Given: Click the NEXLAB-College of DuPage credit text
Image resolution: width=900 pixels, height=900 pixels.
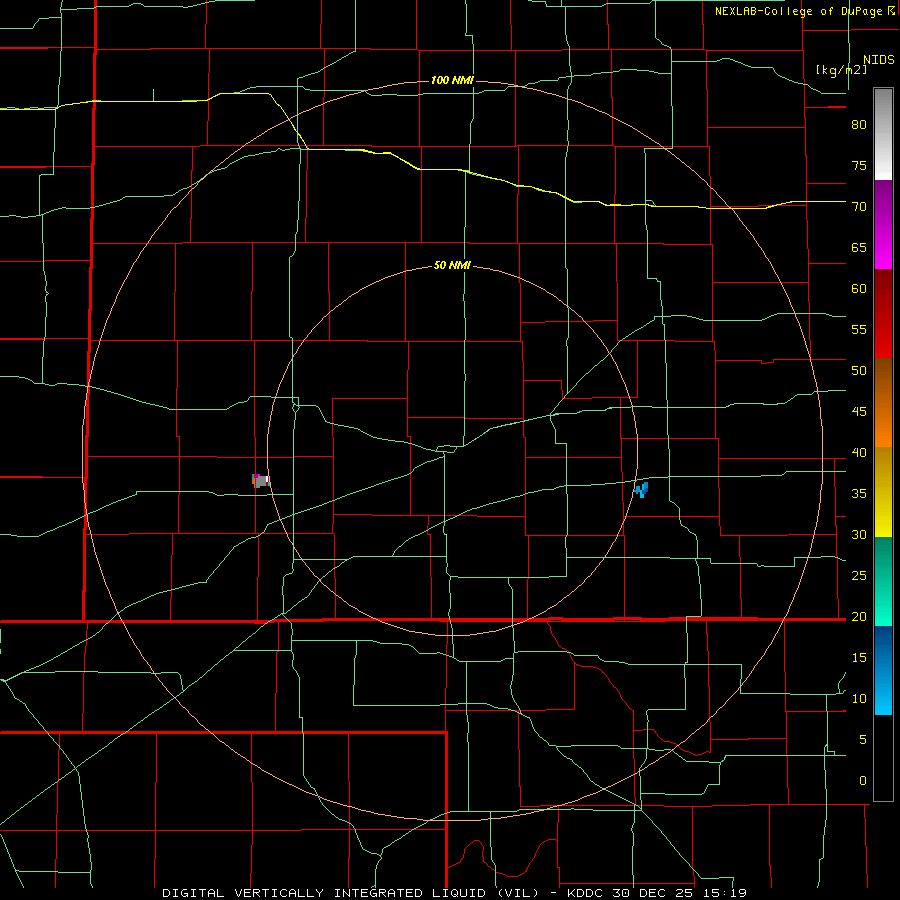Looking at the screenshot, I should [799, 11].
